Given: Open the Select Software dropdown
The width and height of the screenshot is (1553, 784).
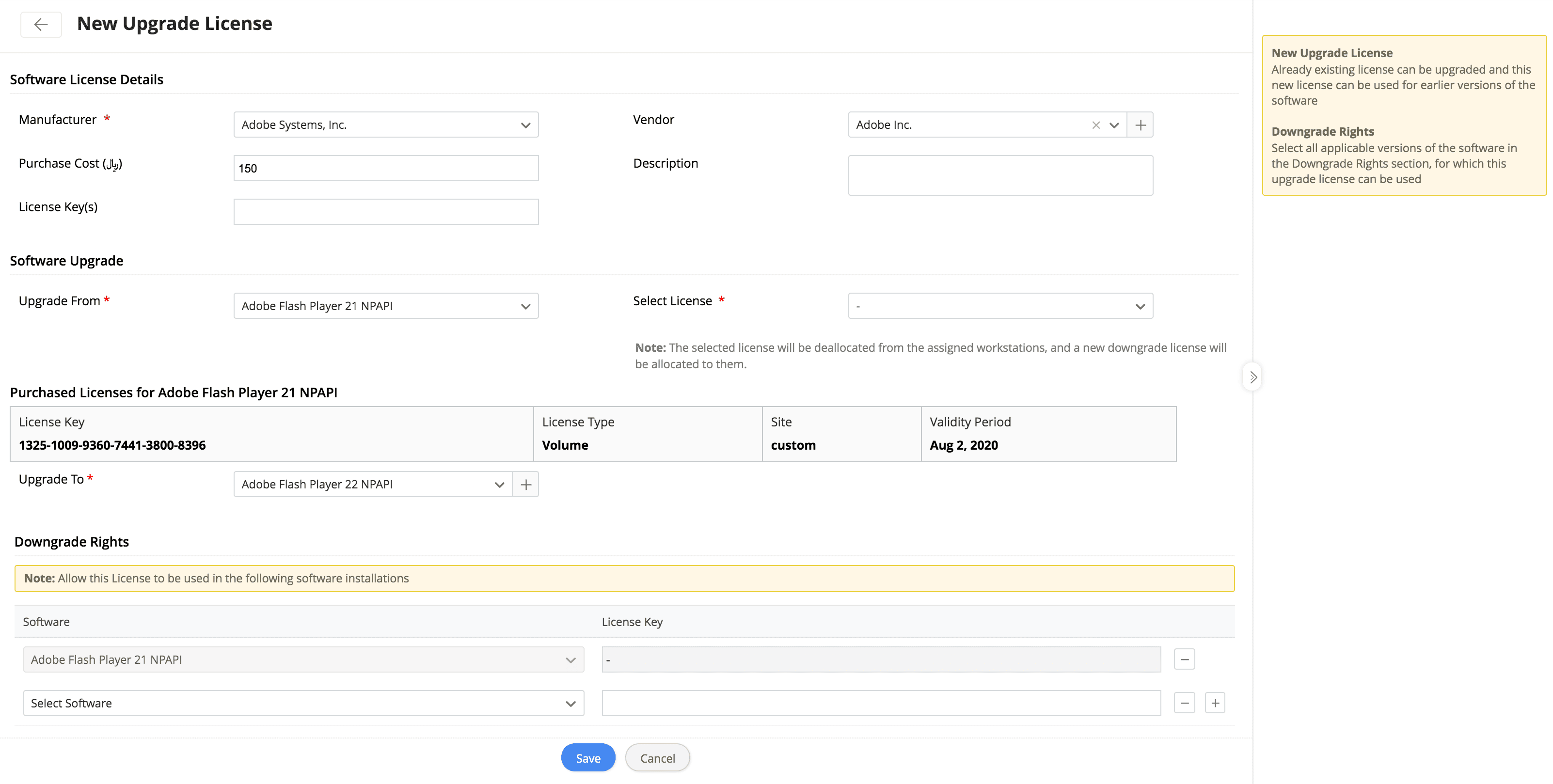Looking at the screenshot, I should (303, 703).
